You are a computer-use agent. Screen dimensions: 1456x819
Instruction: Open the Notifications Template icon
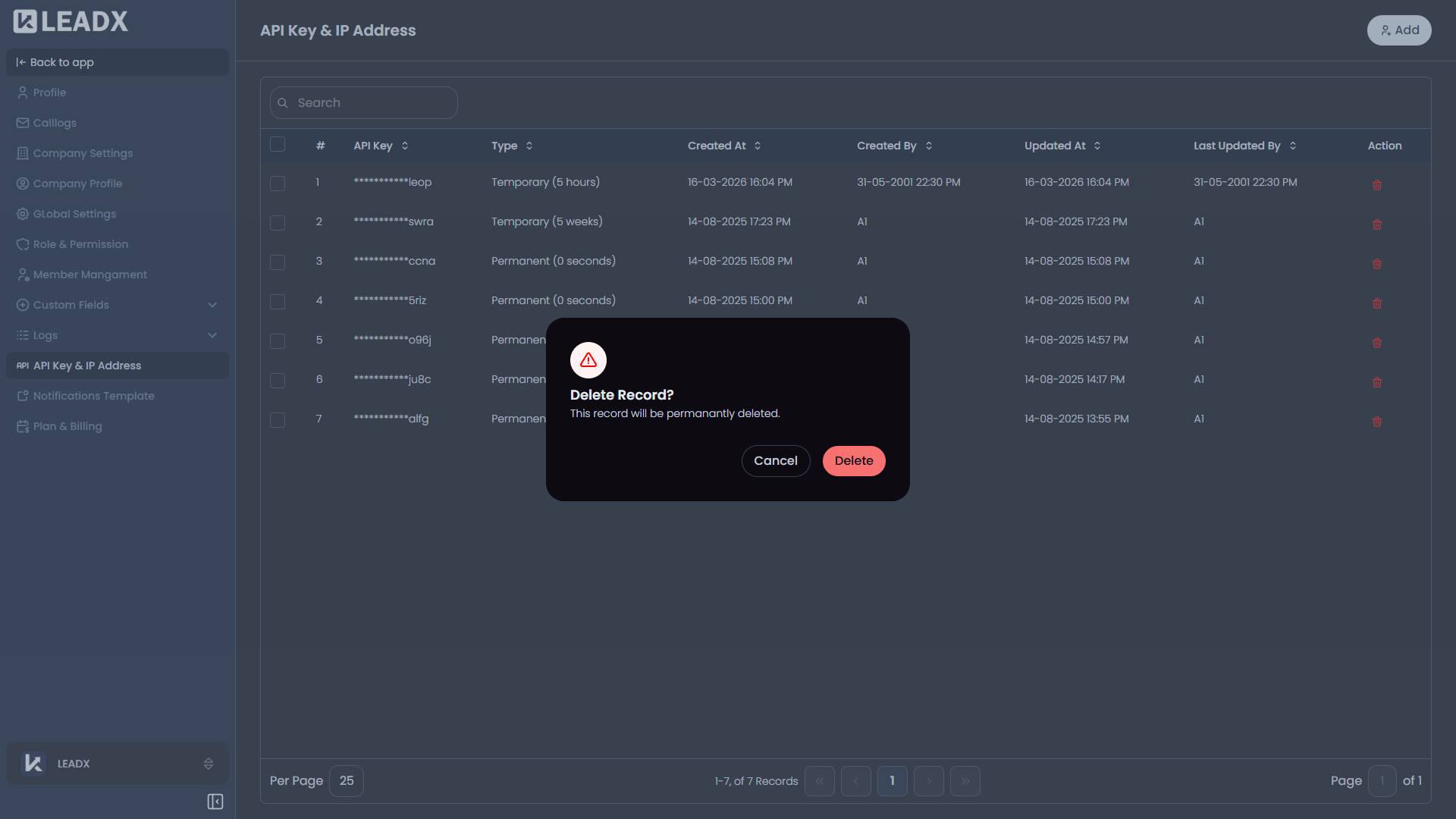[23, 395]
